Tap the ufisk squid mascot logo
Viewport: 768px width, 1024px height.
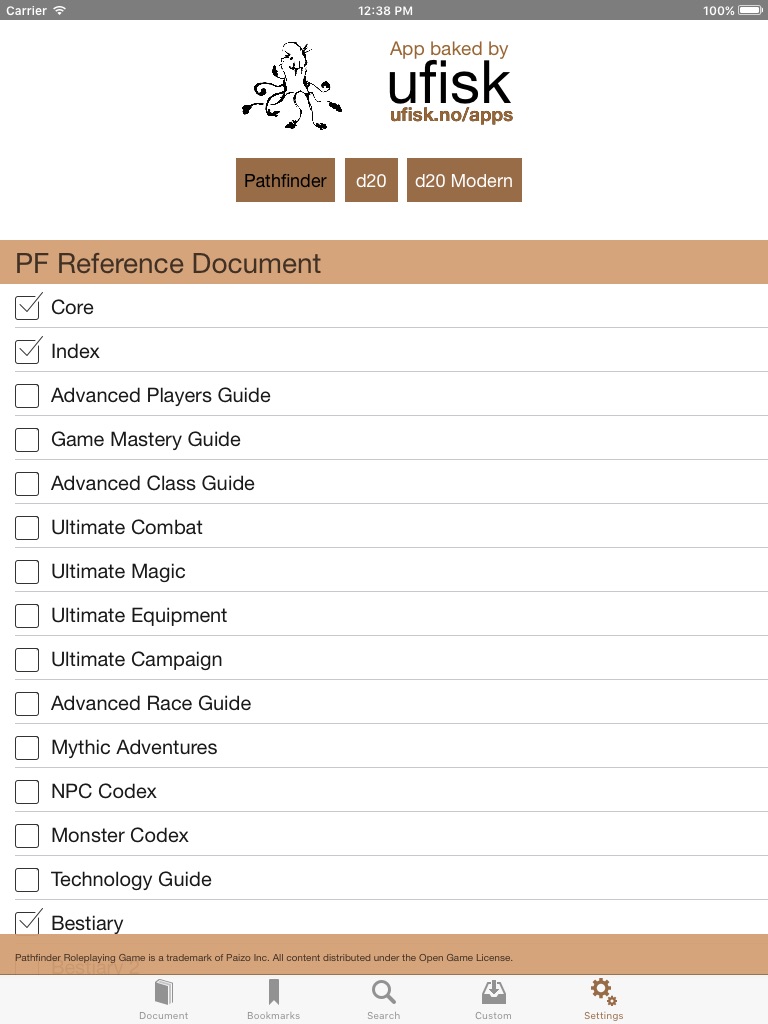[292, 86]
